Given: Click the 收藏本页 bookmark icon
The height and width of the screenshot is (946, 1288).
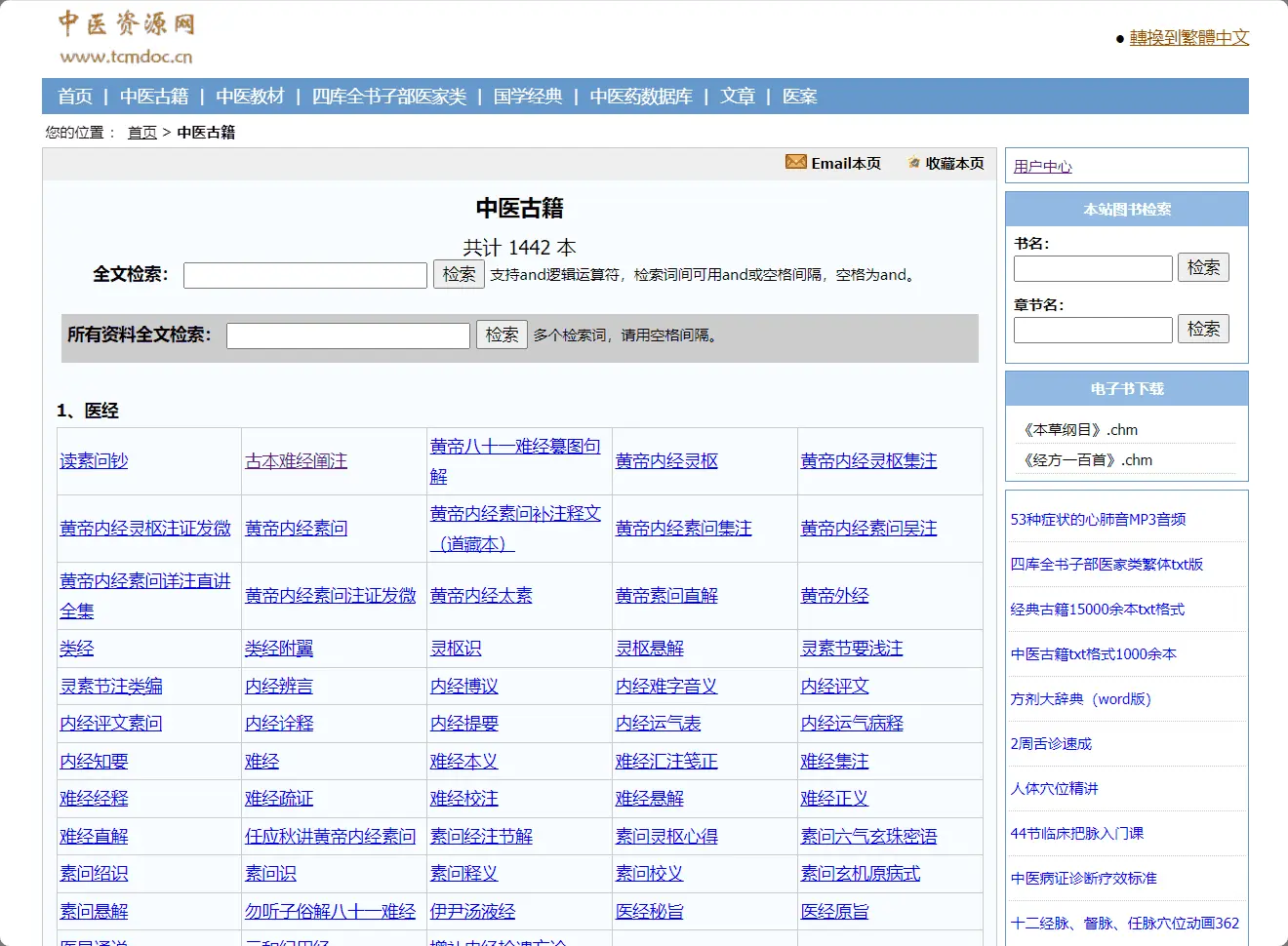Looking at the screenshot, I should coord(913,163).
